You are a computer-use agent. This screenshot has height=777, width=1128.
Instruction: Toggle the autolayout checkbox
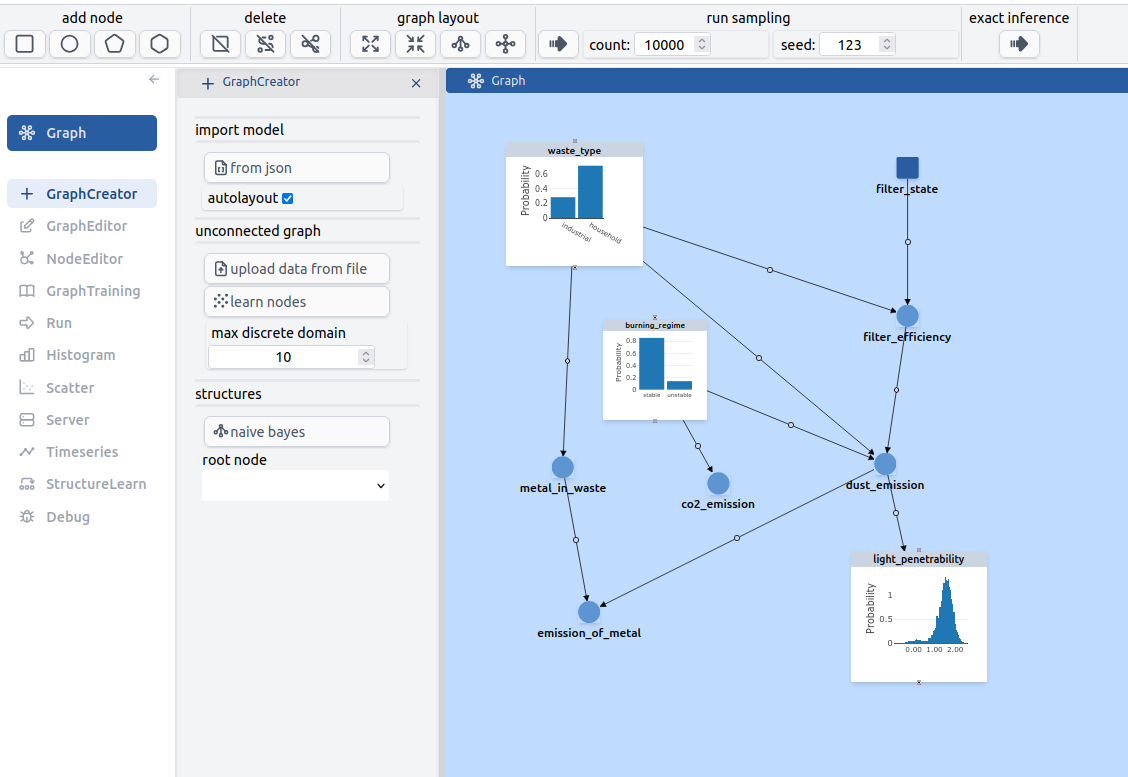(288, 199)
